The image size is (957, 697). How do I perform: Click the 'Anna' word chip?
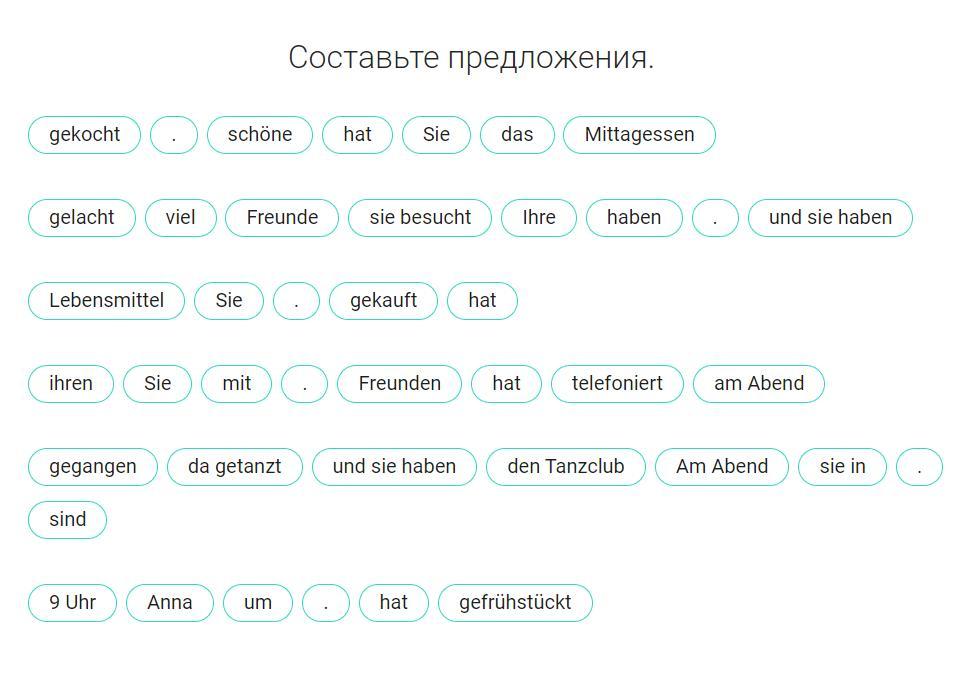pyautogui.click(x=170, y=603)
